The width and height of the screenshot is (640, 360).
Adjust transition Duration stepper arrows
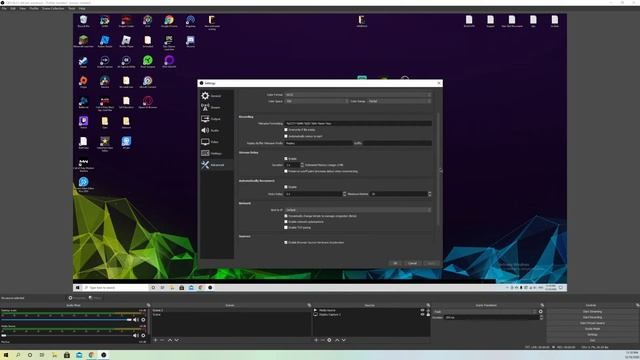coord(541,318)
